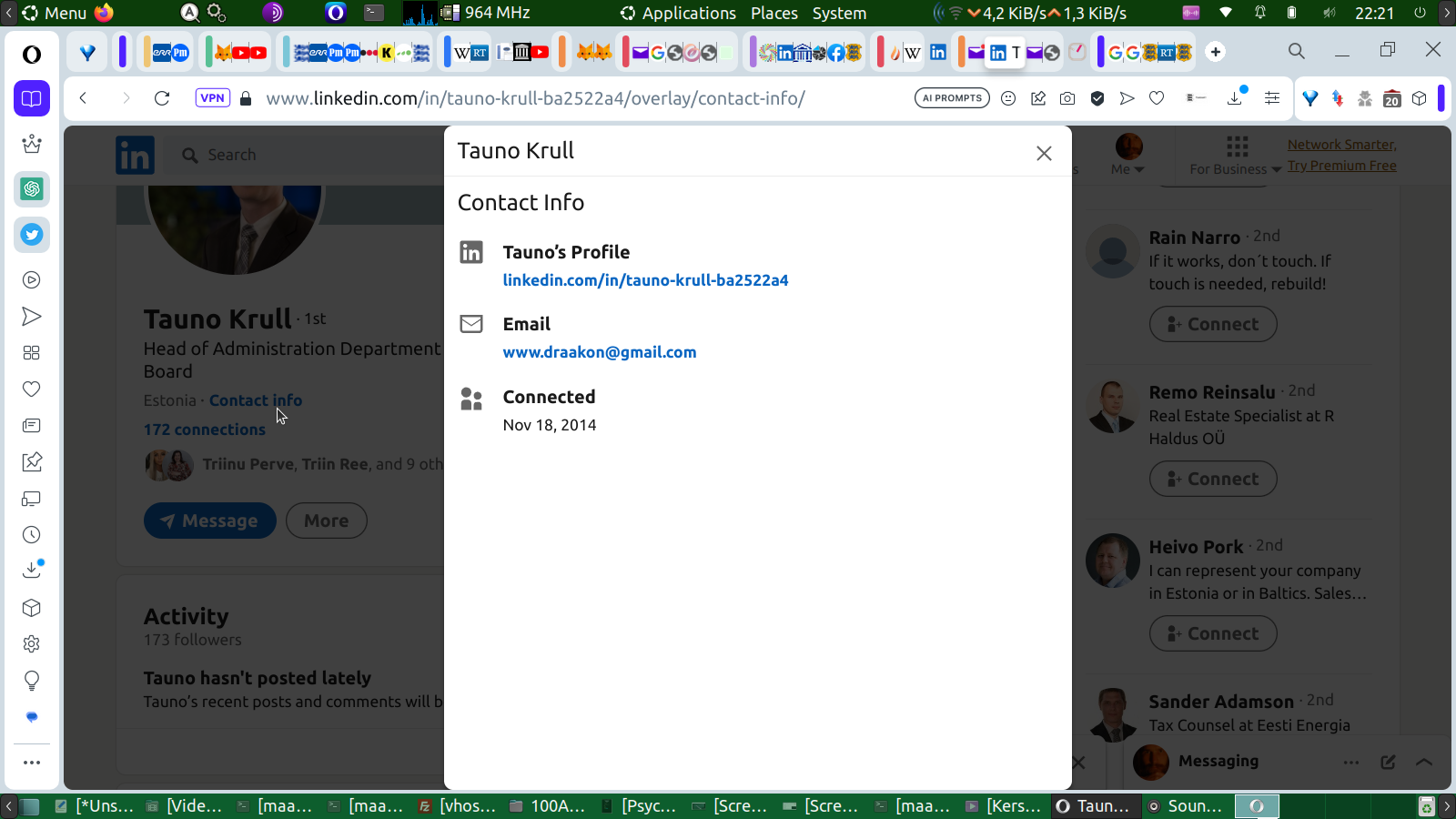Viewport: 1456px width, 819px height.
Task: Reload the page with the refresh icon
Action: (x=162, y=98)
